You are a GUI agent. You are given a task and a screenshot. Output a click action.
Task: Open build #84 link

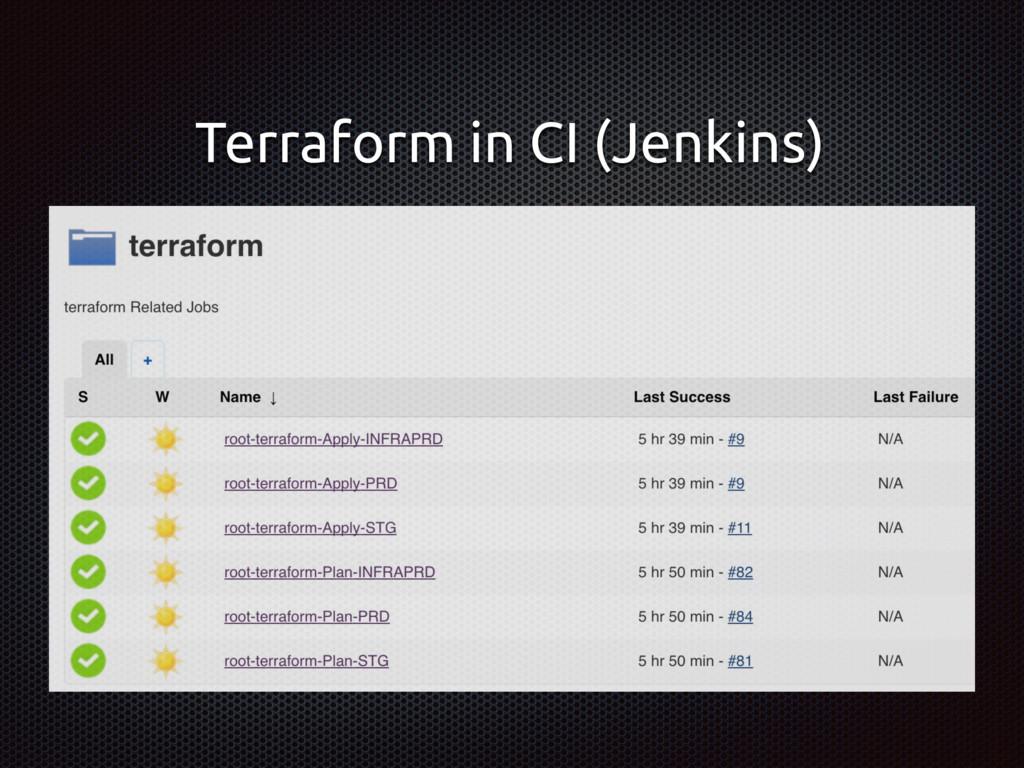[x=740, y=616]
